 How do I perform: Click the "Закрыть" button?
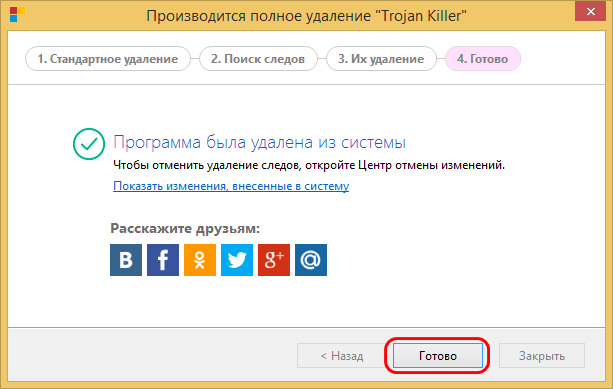[542, 356]
